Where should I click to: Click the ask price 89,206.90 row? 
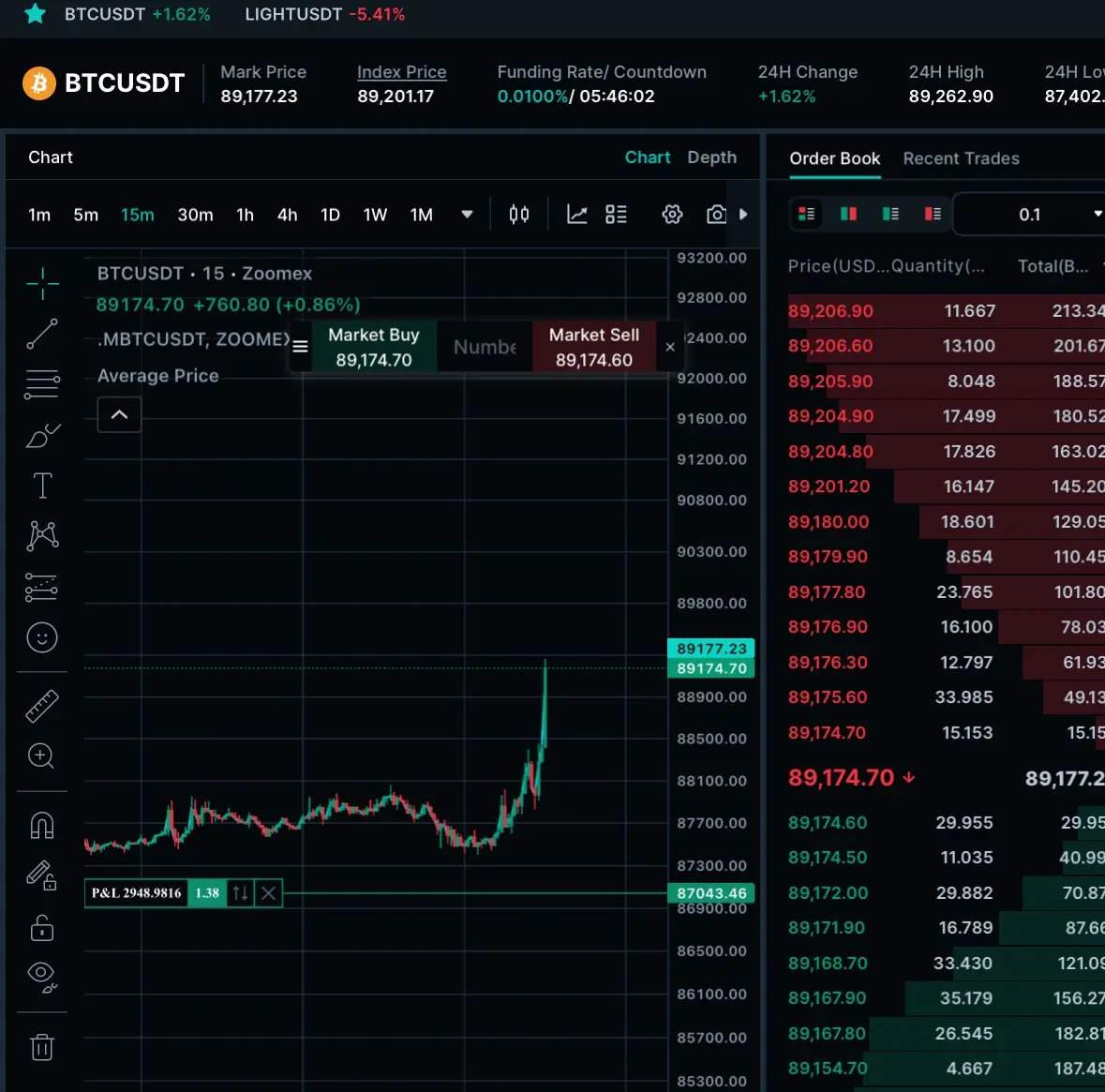click(x=946, y=311)
